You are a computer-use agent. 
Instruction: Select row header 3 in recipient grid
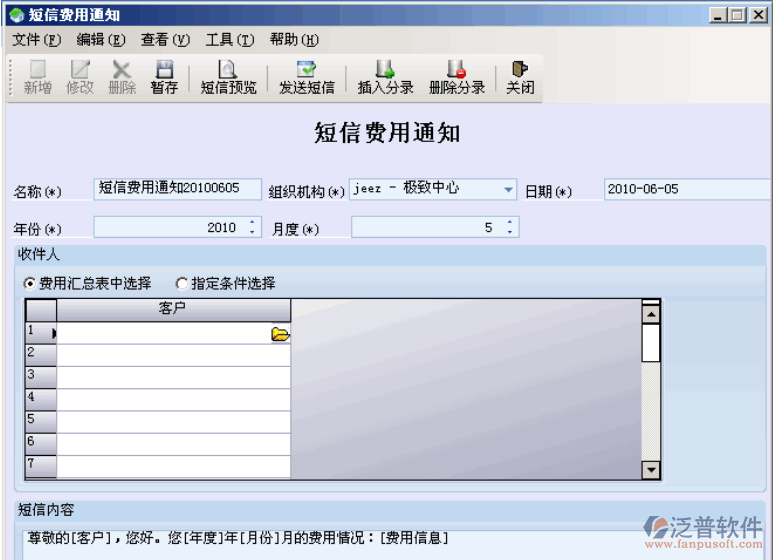(41, 377)
